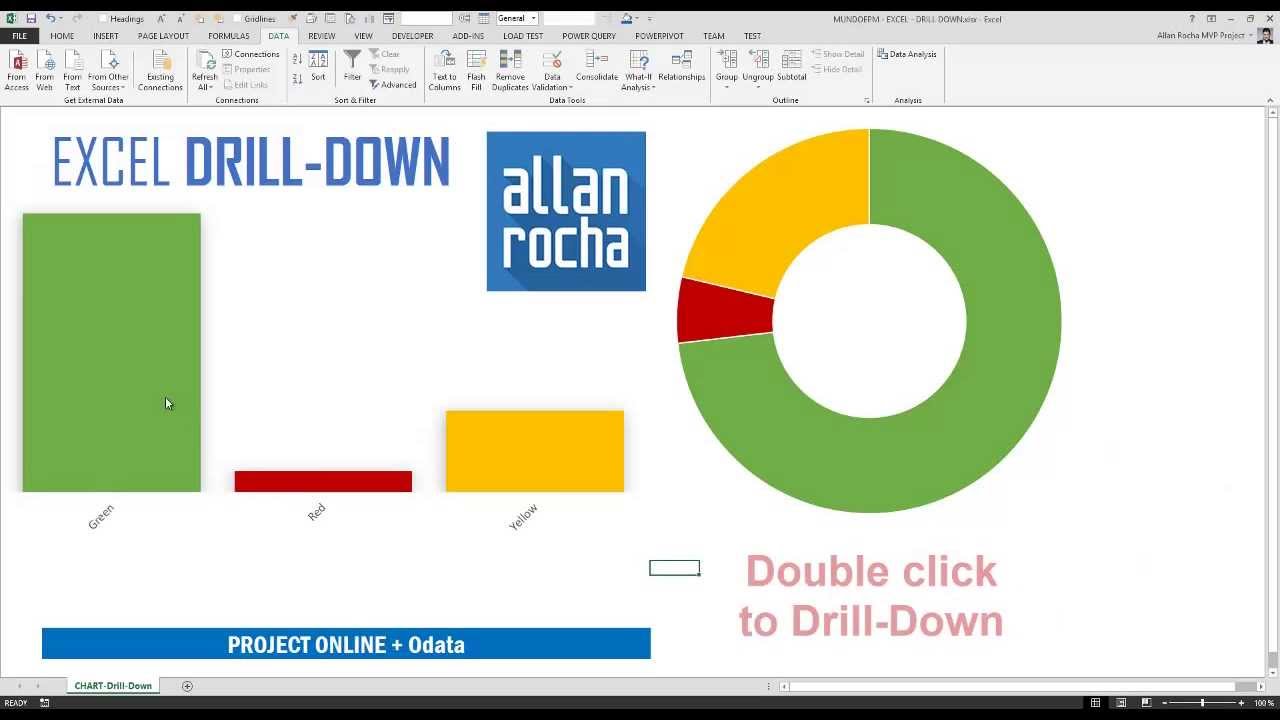1280x720 pixels.
Task: Click the allan rocha logo image
Action: tap(566, 211)
